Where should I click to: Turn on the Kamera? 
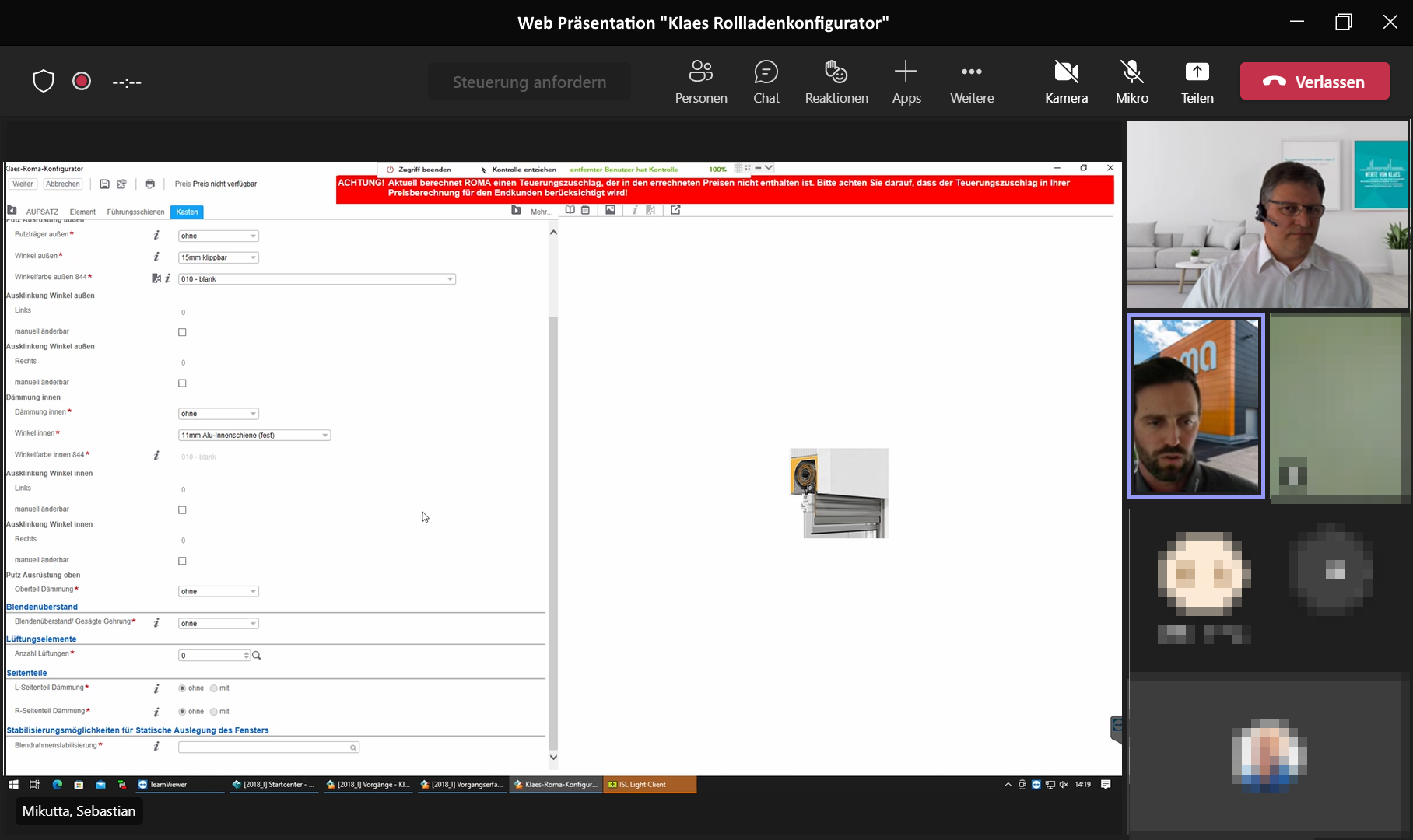tap(1066, 82)
